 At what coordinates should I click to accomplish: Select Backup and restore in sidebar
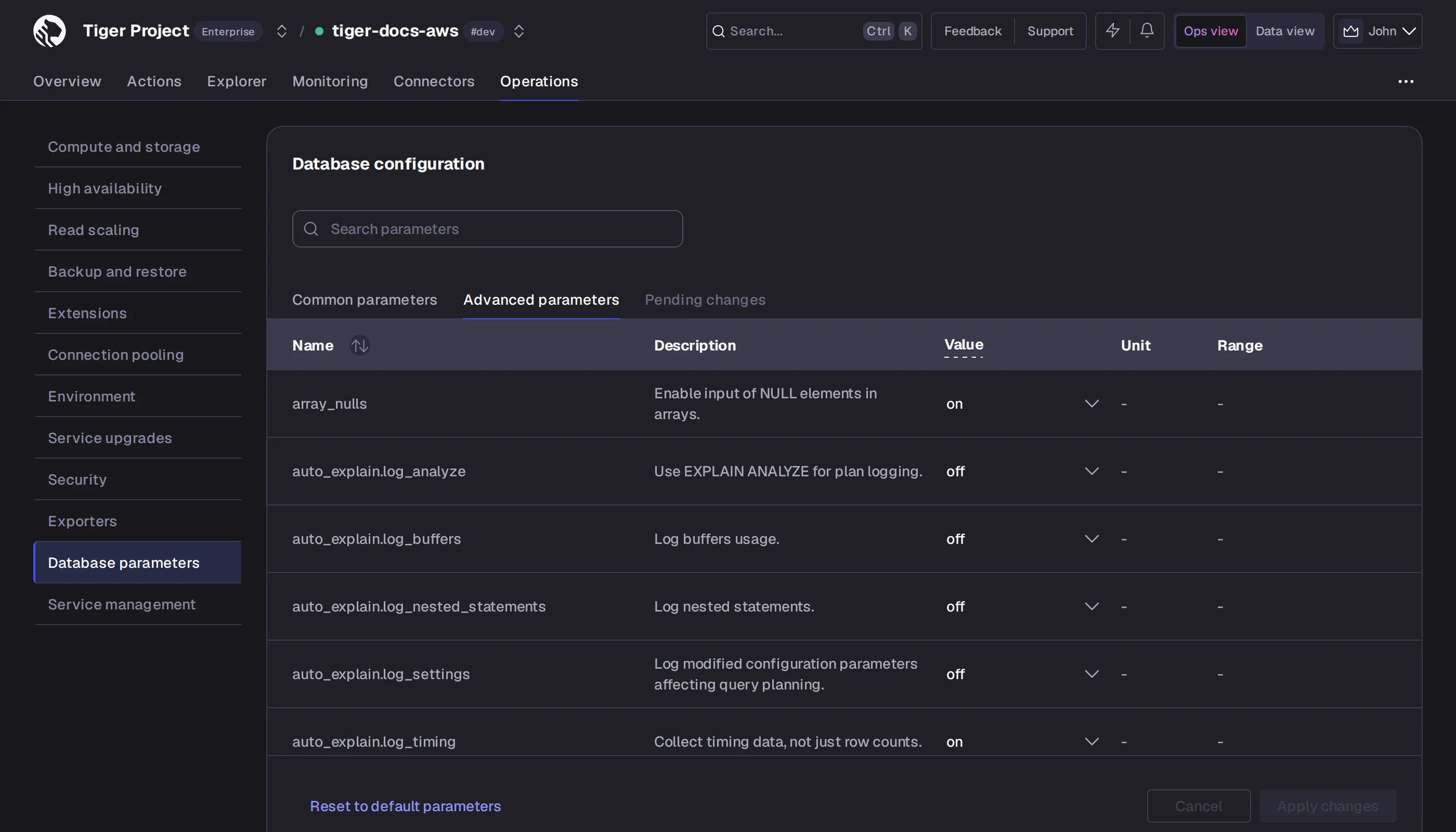(x=138, y=271)
